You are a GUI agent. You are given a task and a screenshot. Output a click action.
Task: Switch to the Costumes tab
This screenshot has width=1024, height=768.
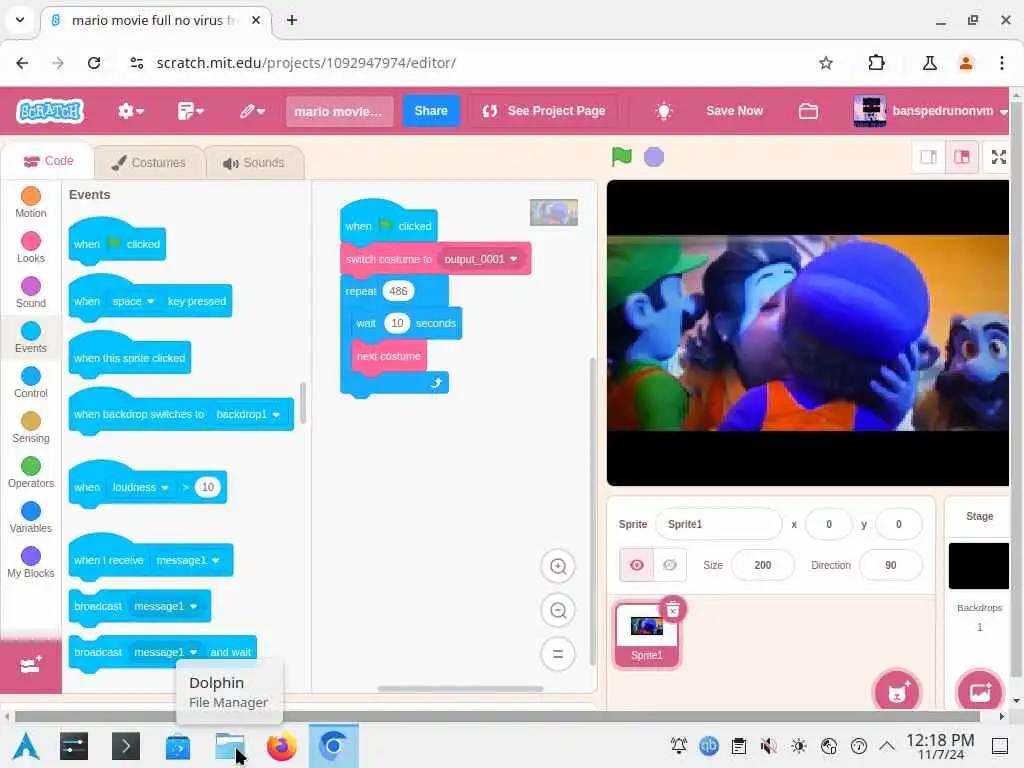coord(149,163)
